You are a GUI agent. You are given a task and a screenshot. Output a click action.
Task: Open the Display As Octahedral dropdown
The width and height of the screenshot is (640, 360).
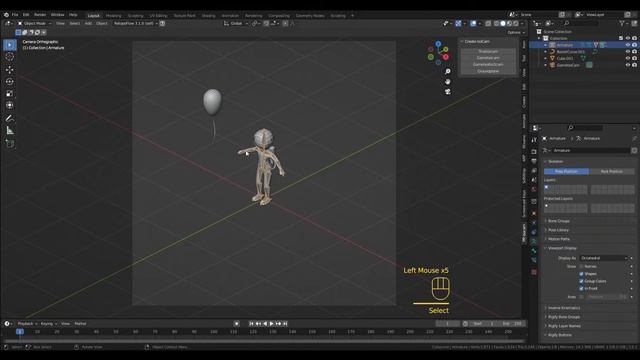click(x=604, y=258)
